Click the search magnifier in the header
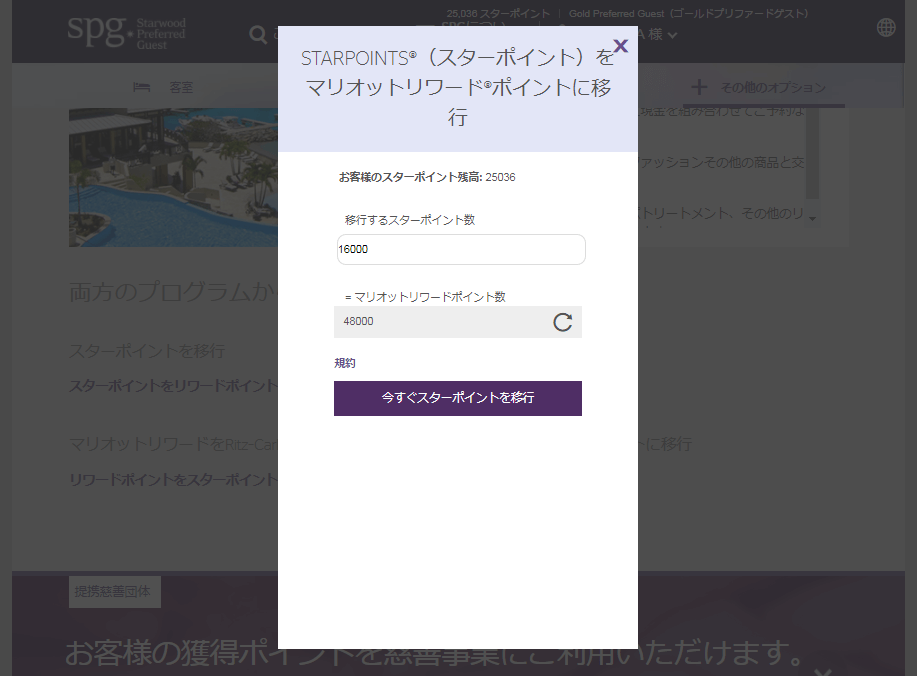The image size is (917, 676). pos(258,35)
